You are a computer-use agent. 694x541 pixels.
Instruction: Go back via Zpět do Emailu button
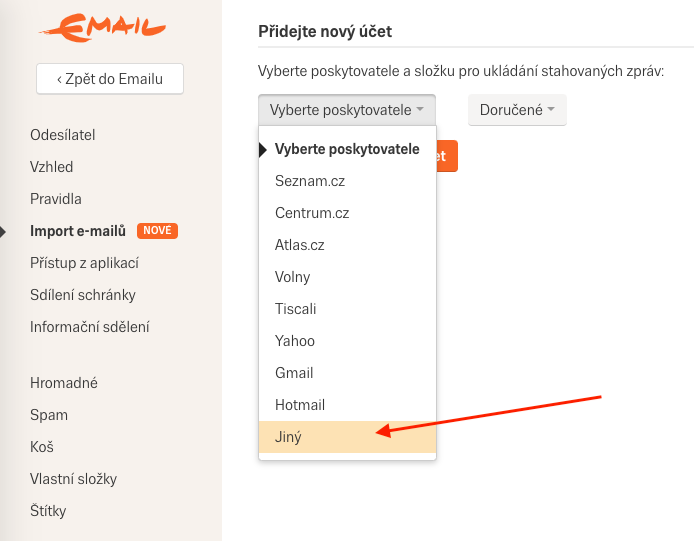click(x=110, y=79)
